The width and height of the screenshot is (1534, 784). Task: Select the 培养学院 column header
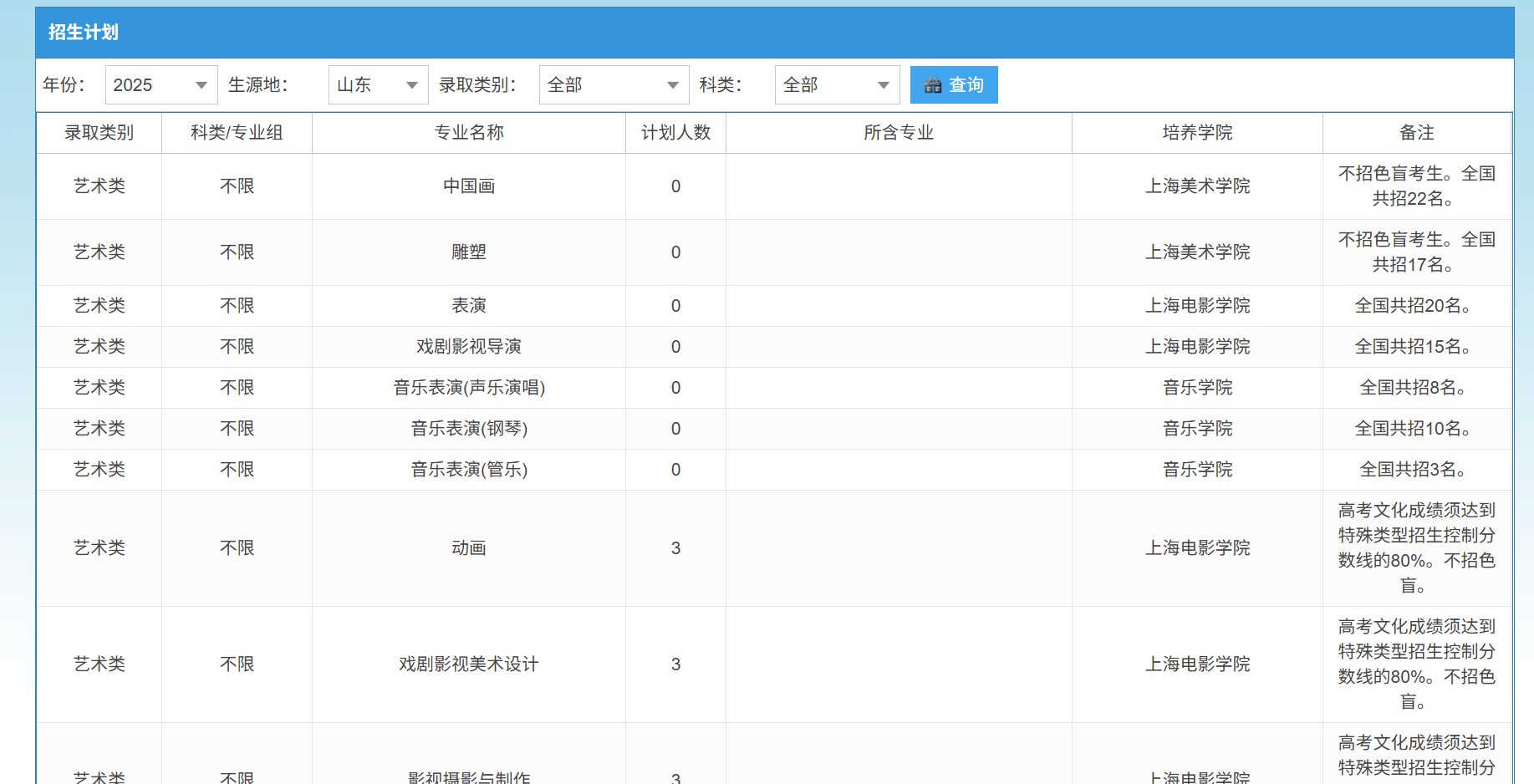point(1196,133)
